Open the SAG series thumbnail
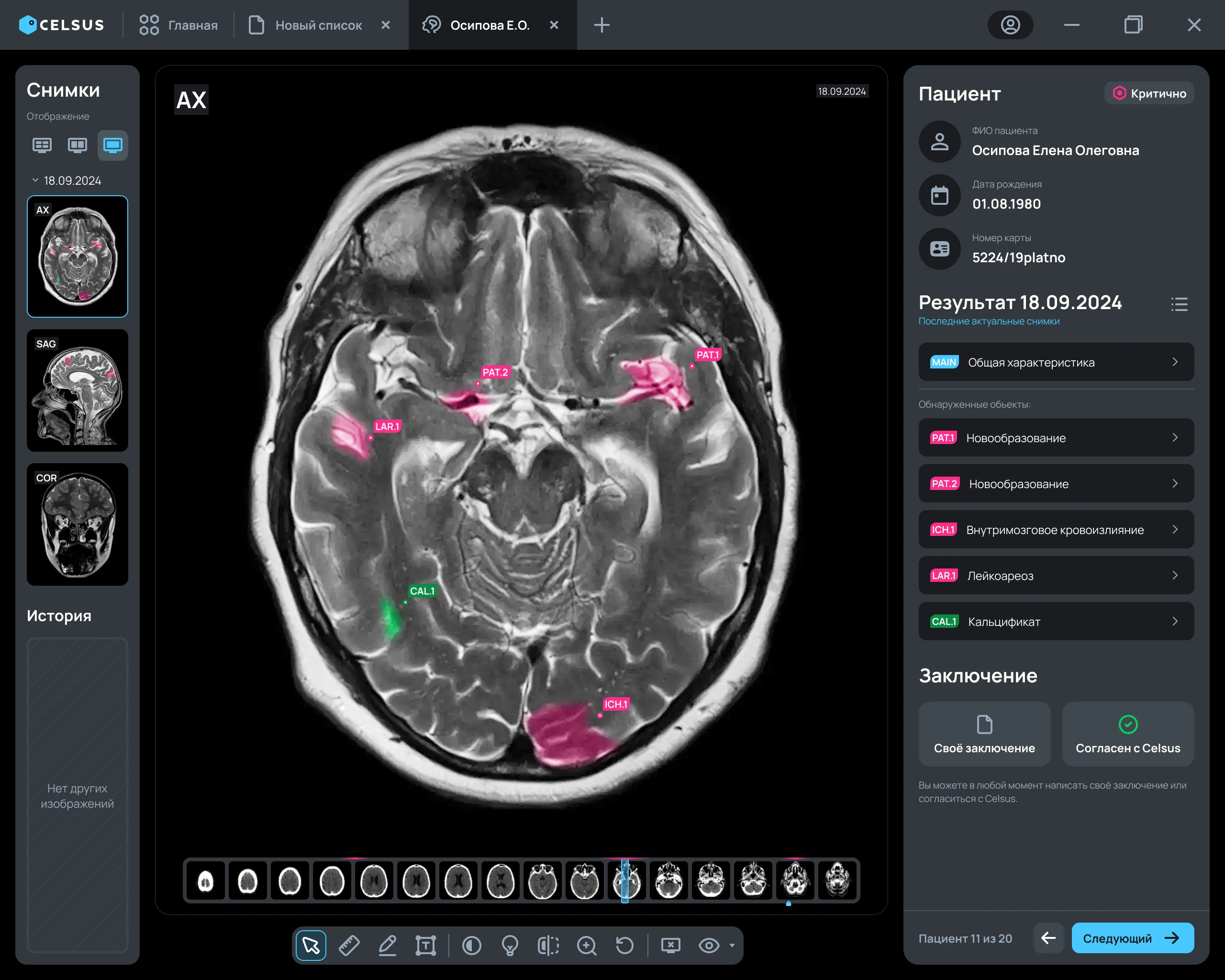Viewport: 1225px width, 980px height. pos(77,390)
